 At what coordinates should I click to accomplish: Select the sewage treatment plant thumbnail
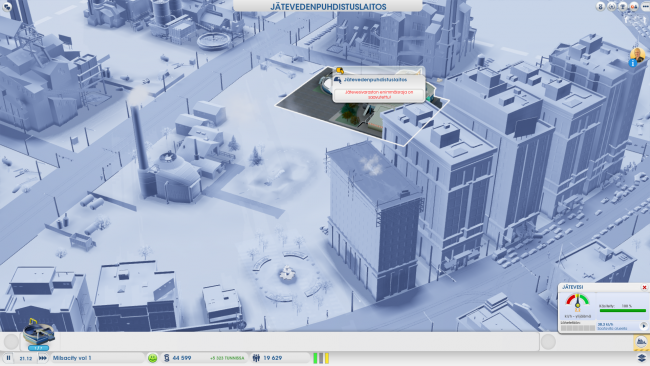[x=38, y=335]
